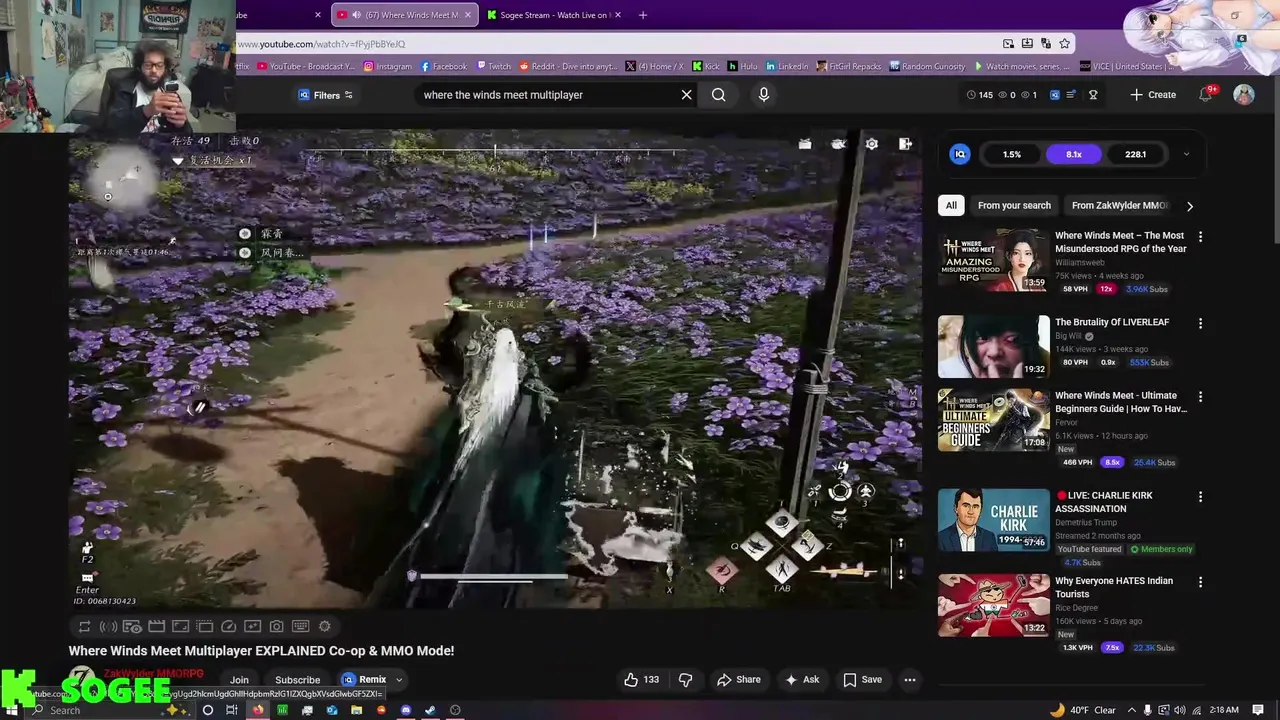
Task: Dislike the video with thumbs down
Action: click(x=685, y=680)
